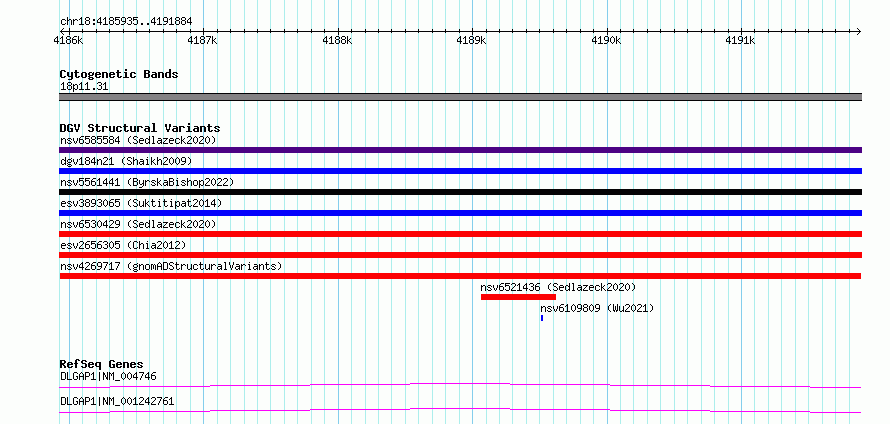The width and height of the screenshot is (890, 424).
Task: Open the DLGAP1|NM_004746 gene label
Action: (108, 376)
